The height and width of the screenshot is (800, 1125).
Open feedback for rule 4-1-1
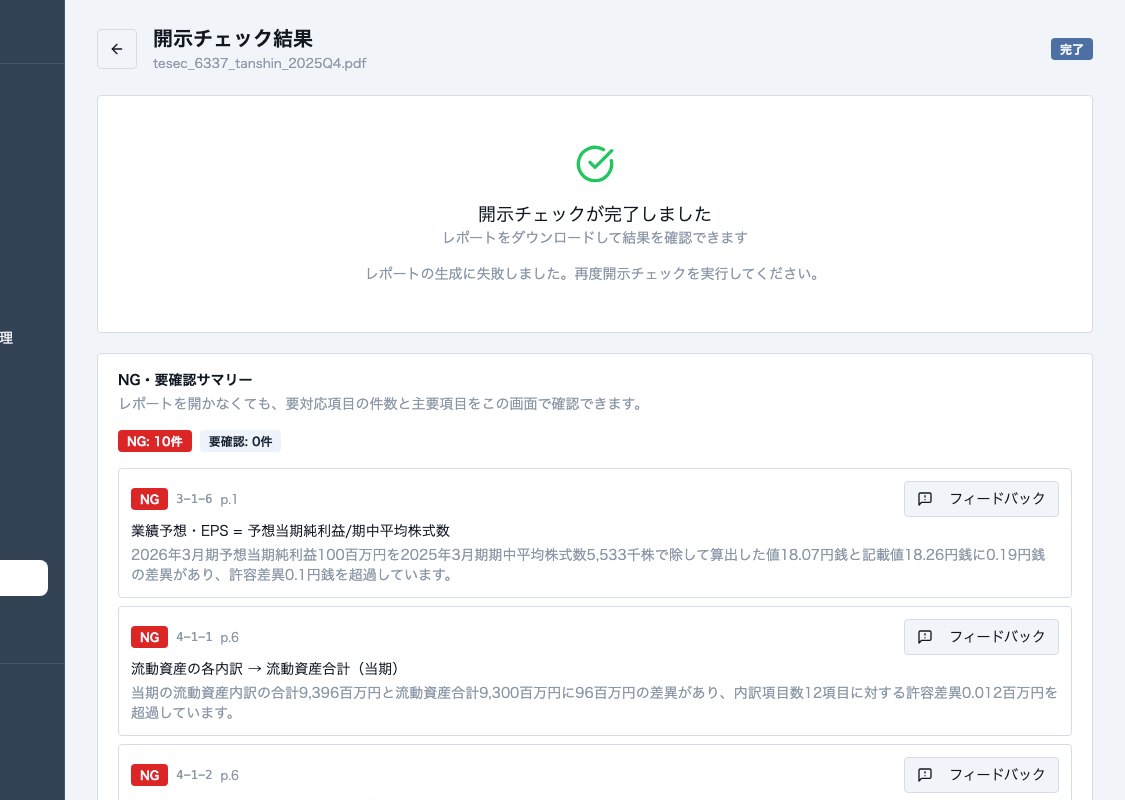pyautogui.click(x=981, y=637)
